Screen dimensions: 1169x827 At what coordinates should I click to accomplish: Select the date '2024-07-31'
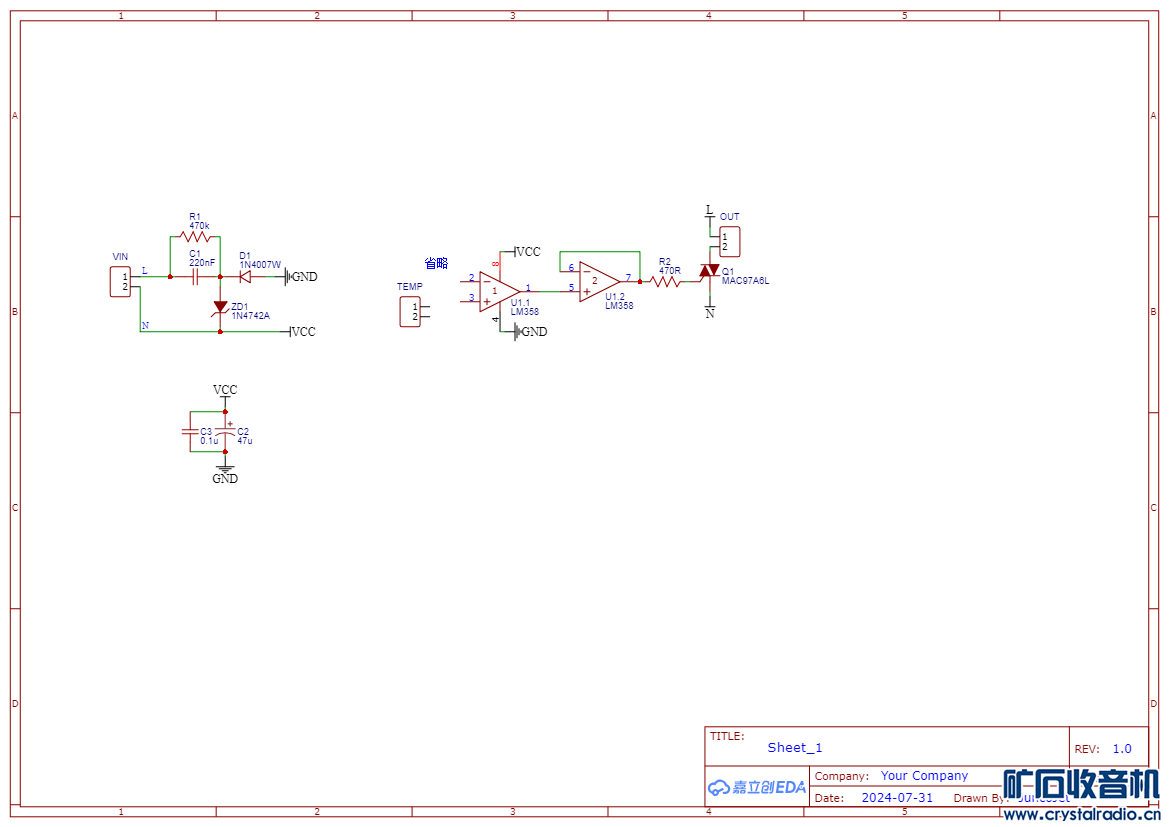[x=897, y=798]
